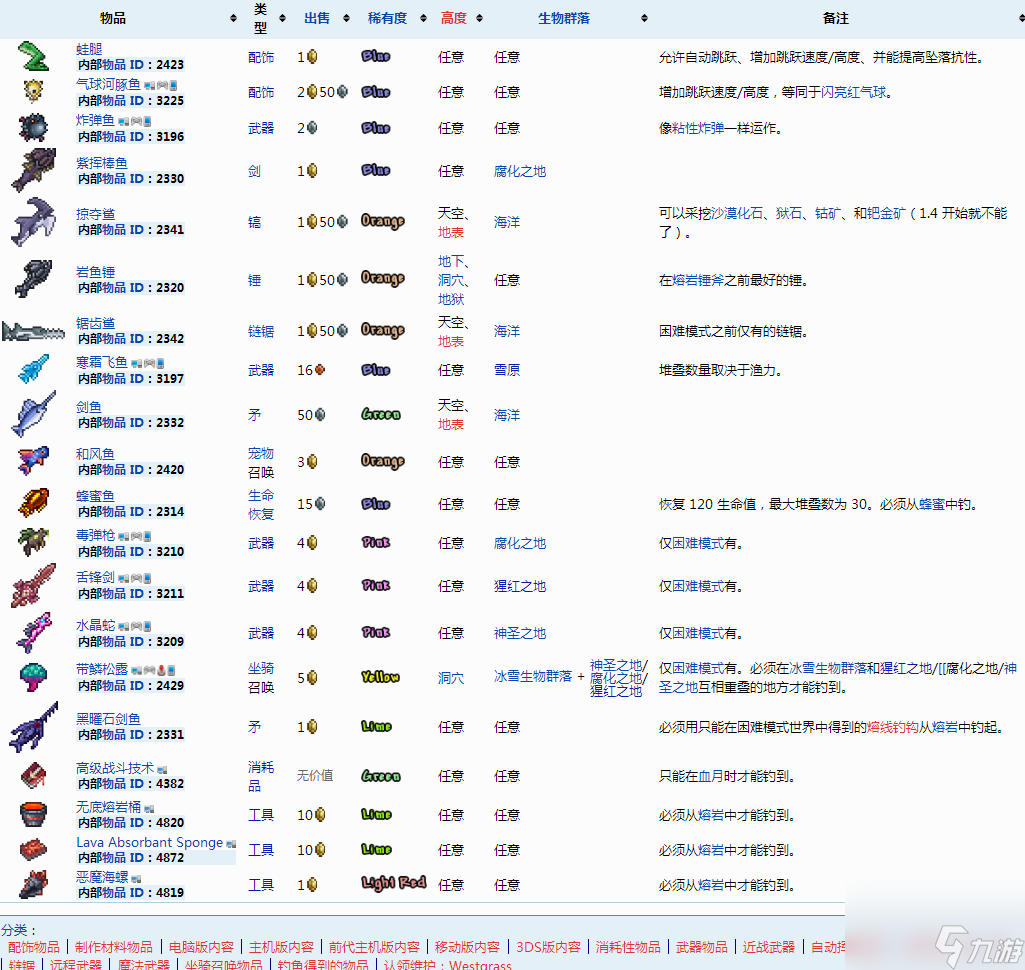Open the 掠夺鲨 item page link

[x=95, y=214]
